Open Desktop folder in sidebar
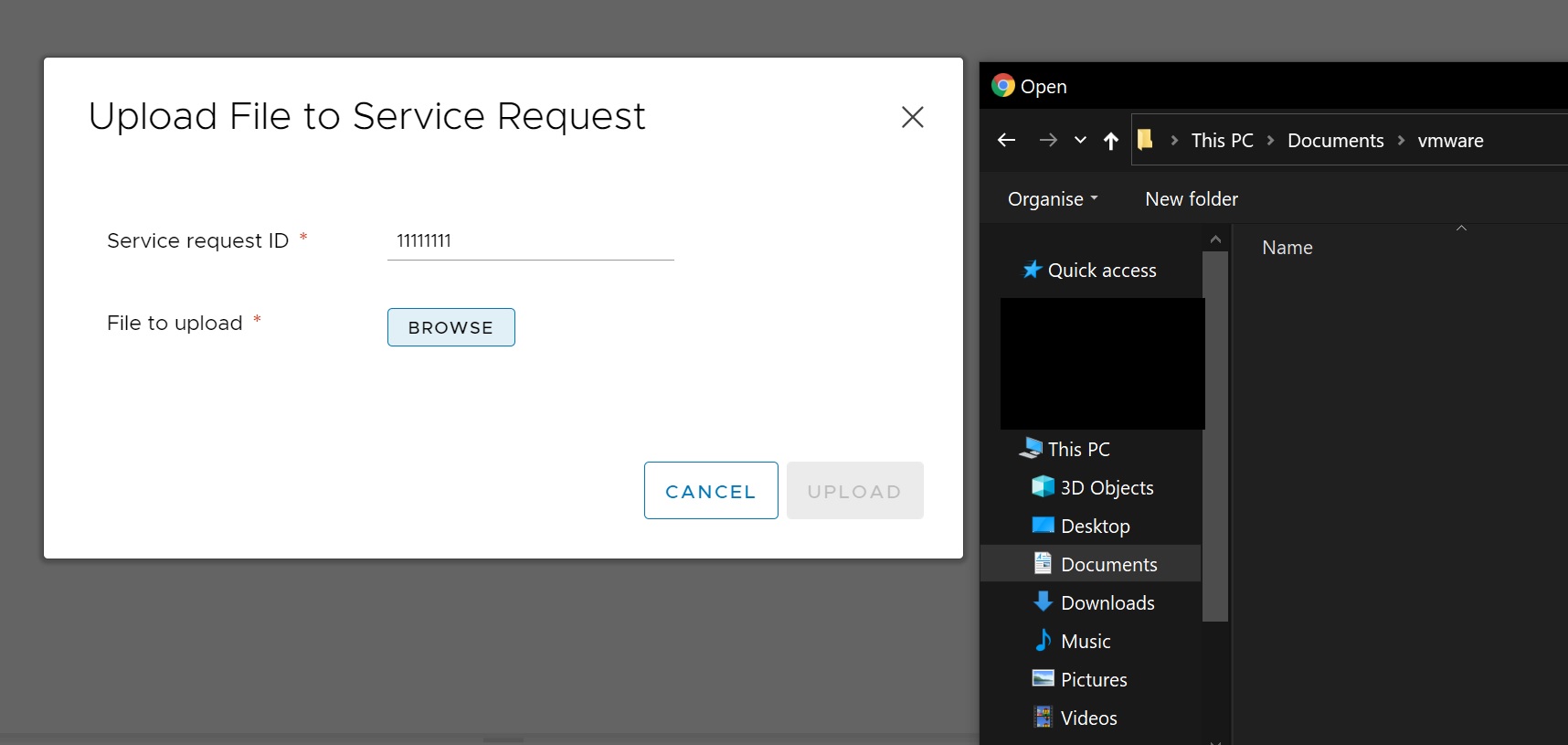This screenshot has height=745, width=1568. pos(1095,527)
